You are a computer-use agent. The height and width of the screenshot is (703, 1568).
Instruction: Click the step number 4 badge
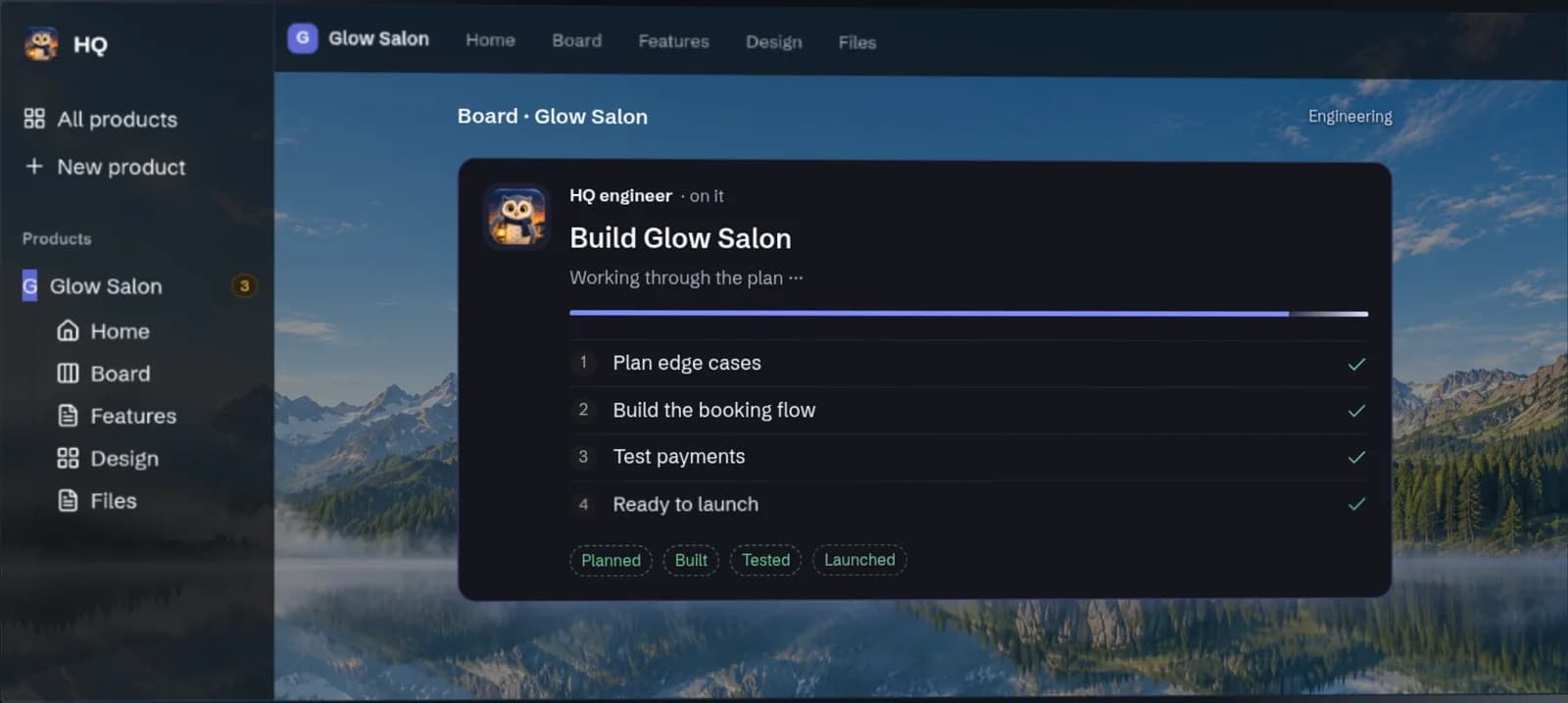coord(583,504)
